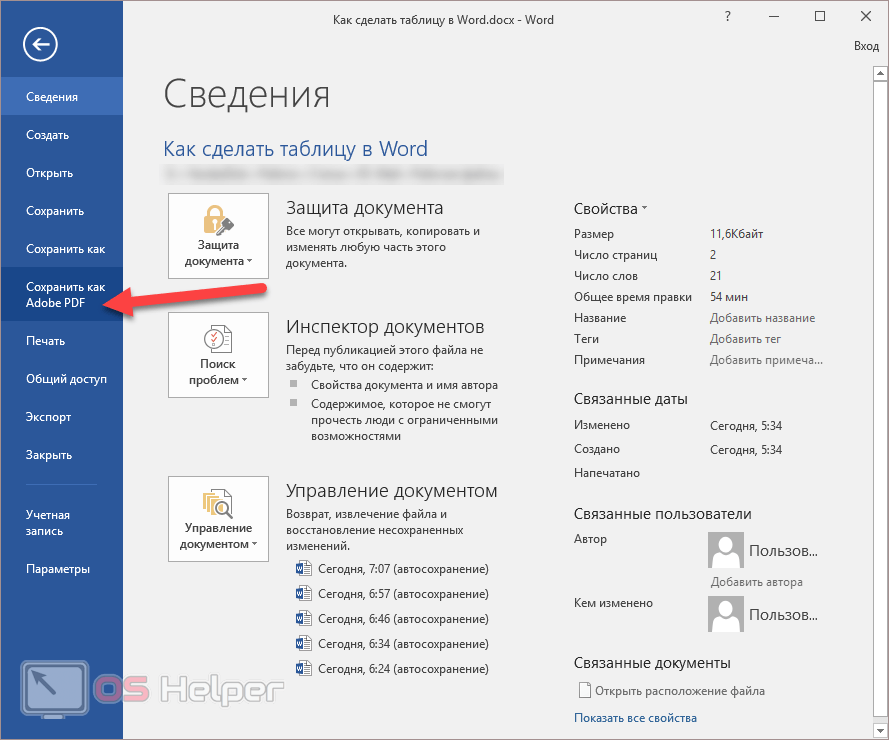
Task: Click Добавить название field
Action: point(762,318)
